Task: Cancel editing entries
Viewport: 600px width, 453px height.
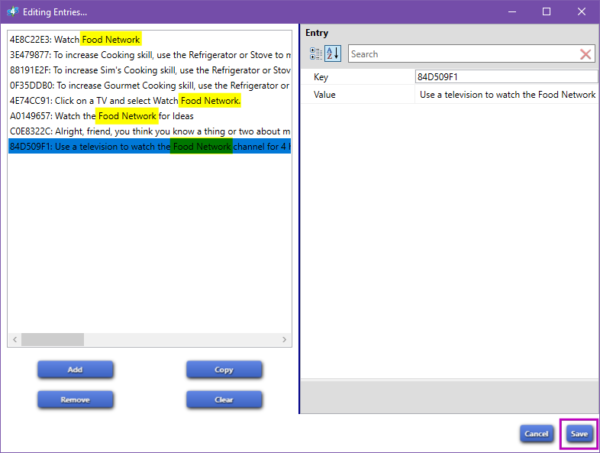Action: [x=537, y=434]
